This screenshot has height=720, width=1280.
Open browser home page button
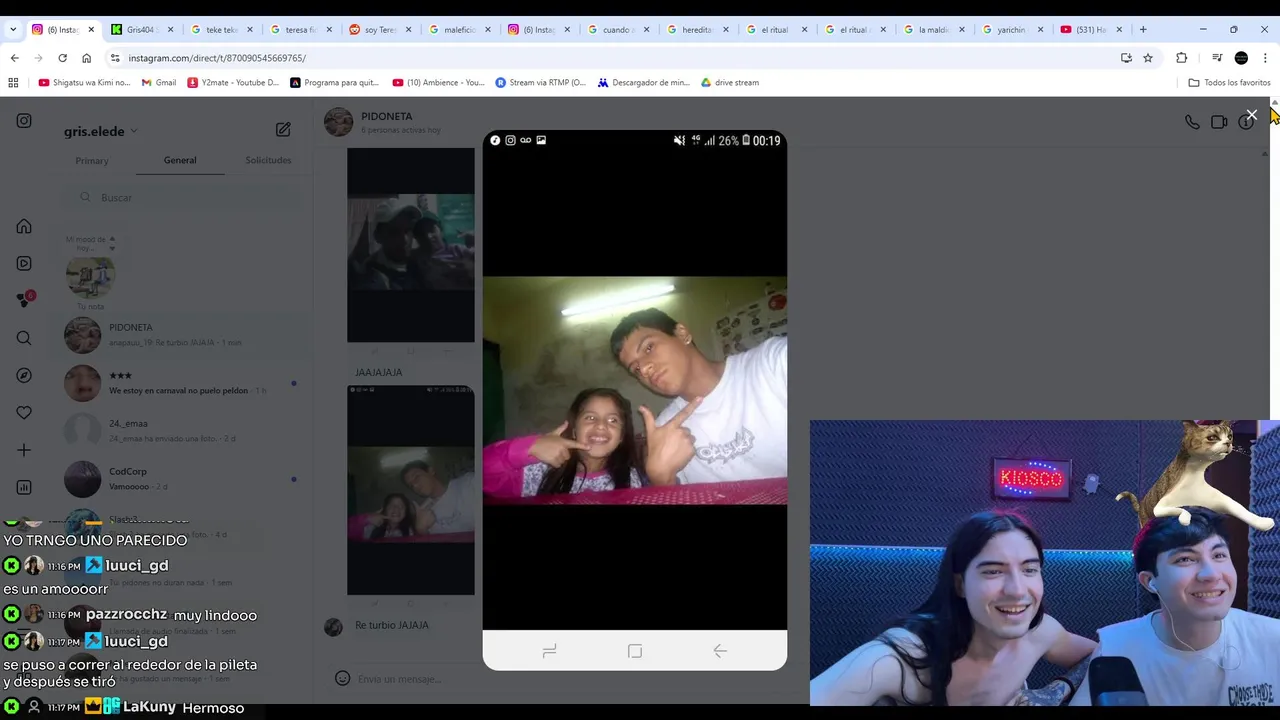coord(86,58)
